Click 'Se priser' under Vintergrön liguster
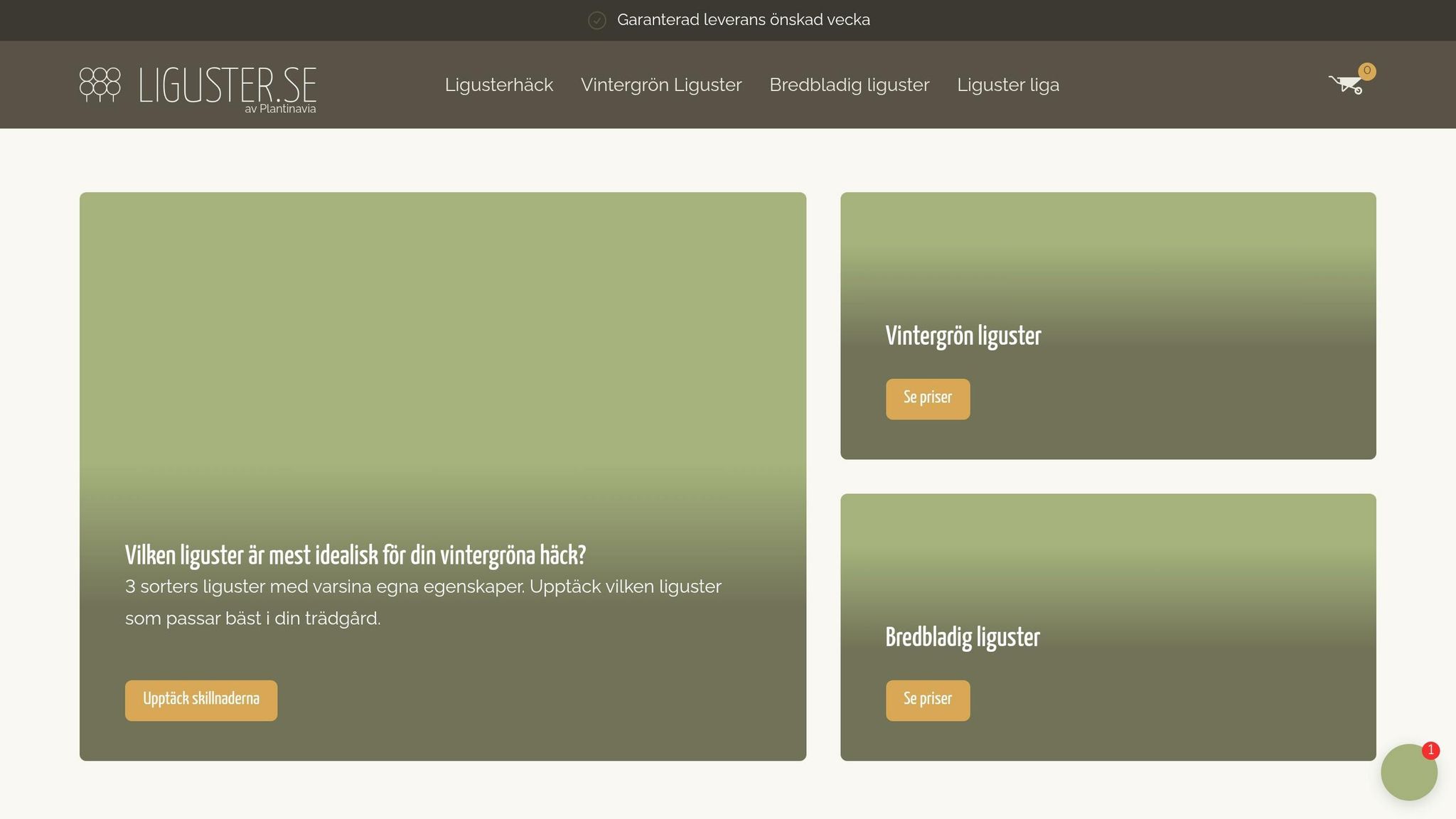Viewport: 1456px width, 819px height. (927, 398)
